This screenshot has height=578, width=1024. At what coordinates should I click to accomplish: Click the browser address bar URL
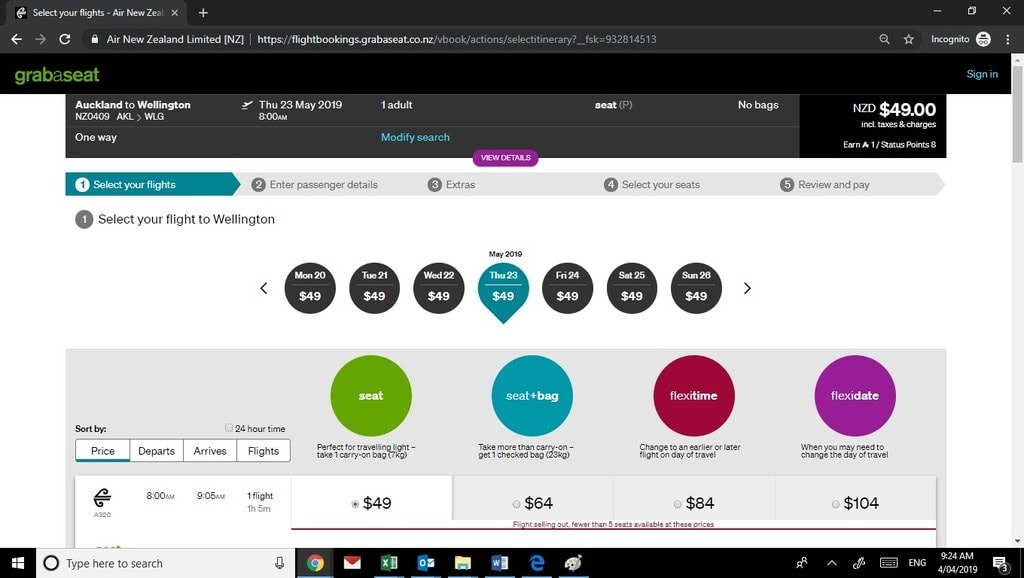456,39
